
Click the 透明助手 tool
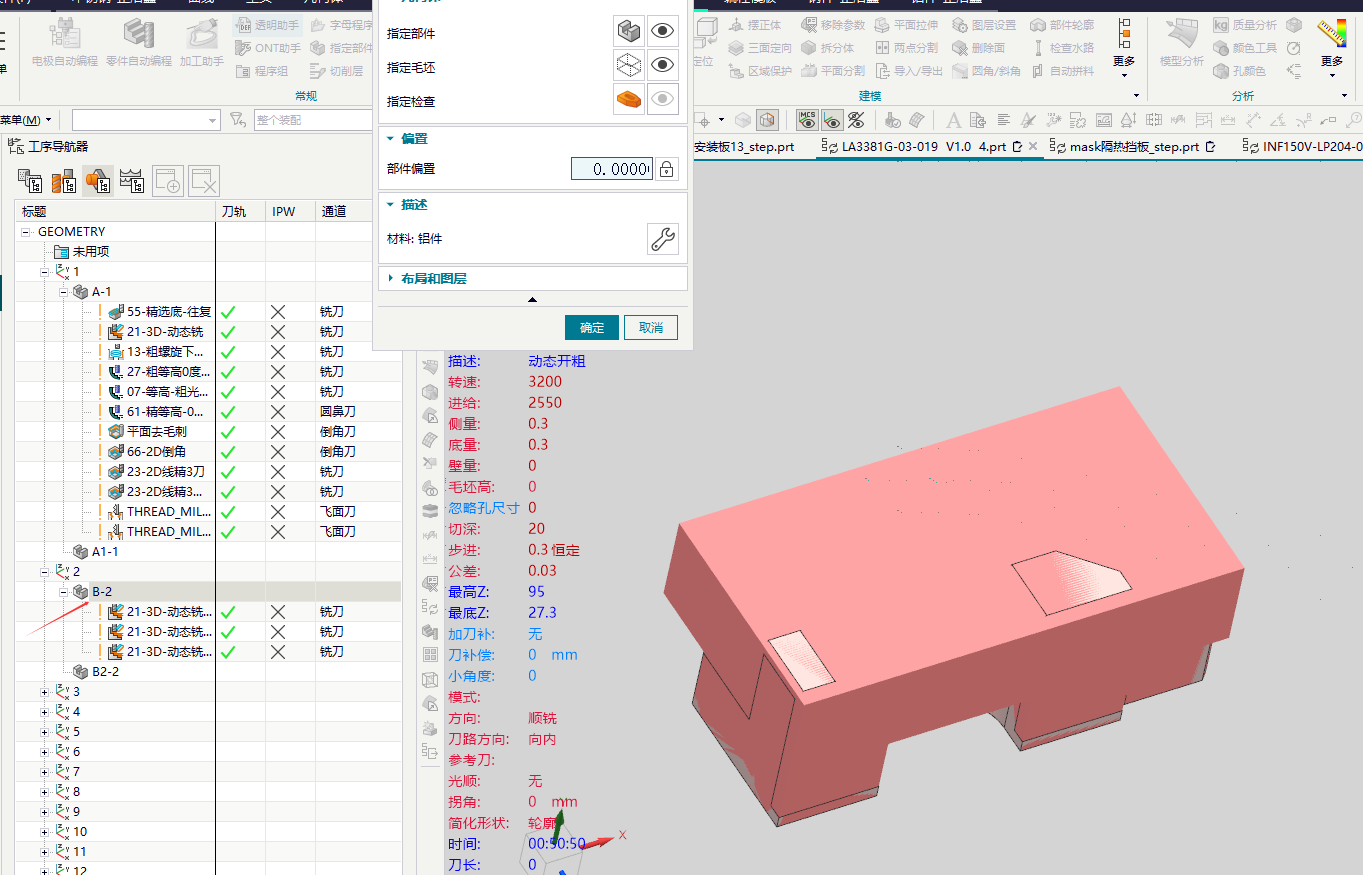click(268, 25)
